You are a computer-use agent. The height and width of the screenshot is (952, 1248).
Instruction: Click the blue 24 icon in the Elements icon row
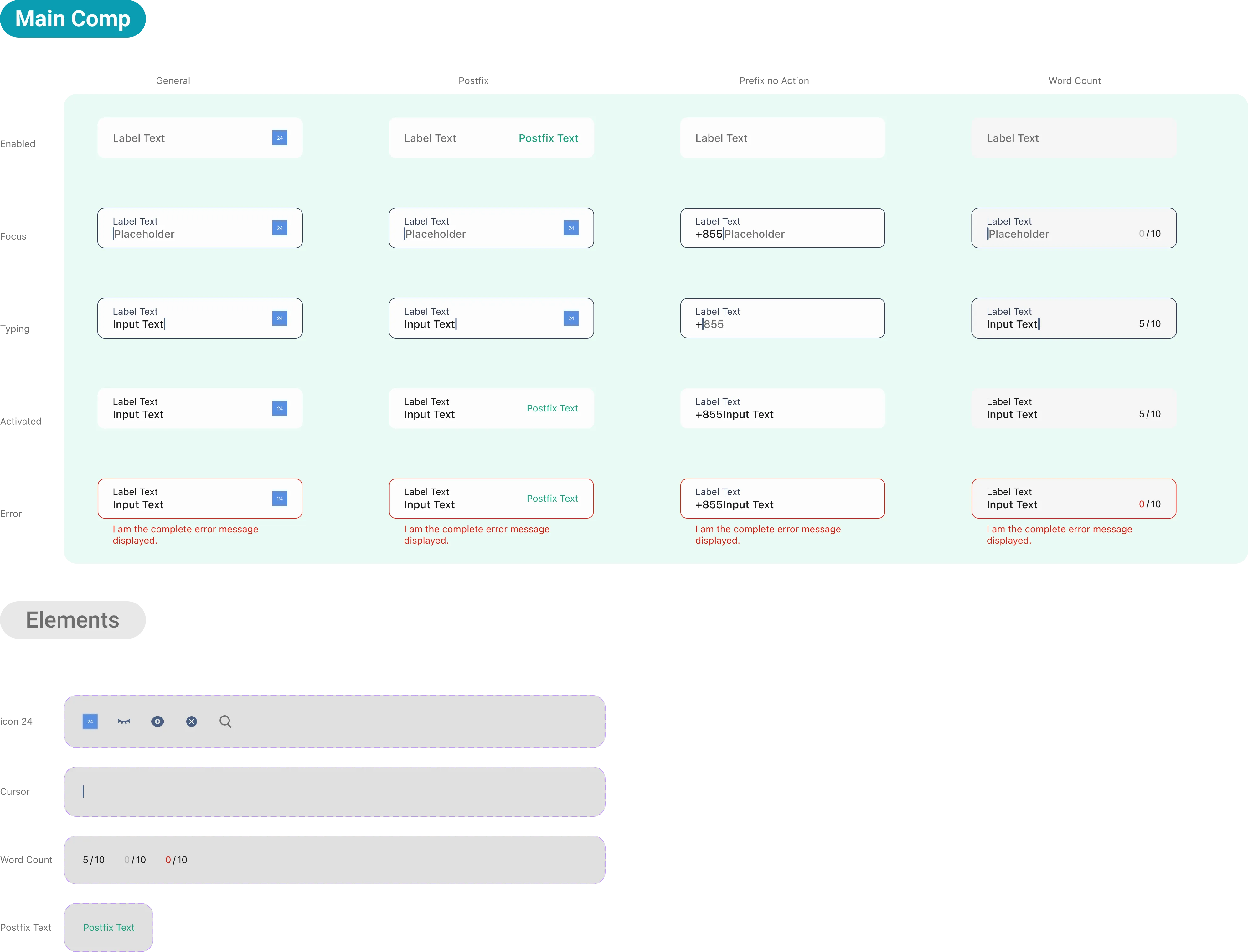point(90,722)
